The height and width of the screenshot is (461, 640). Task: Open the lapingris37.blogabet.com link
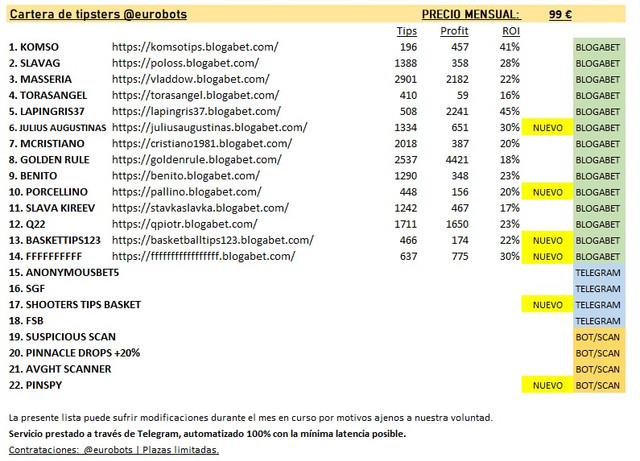(196, 111)
